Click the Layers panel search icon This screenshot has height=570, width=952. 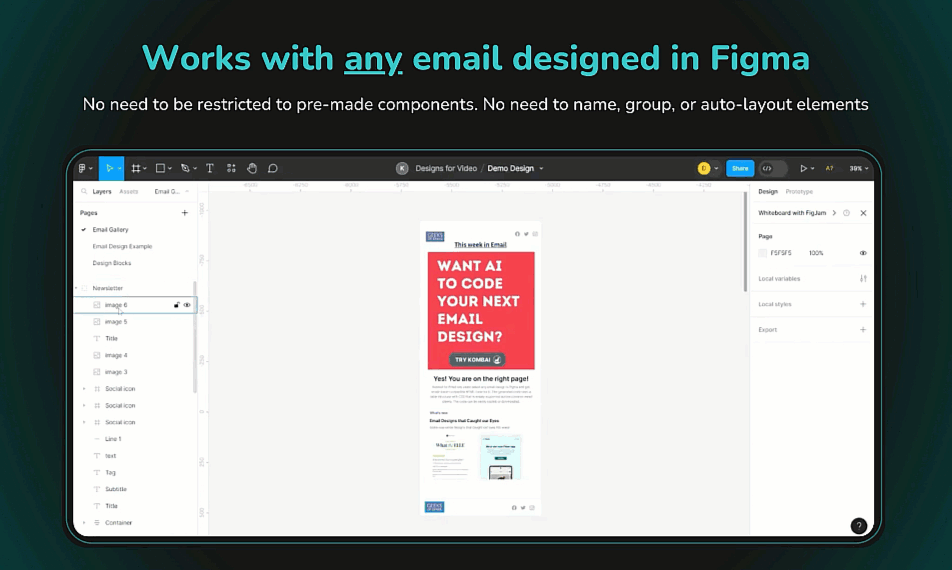click(84, 191)
